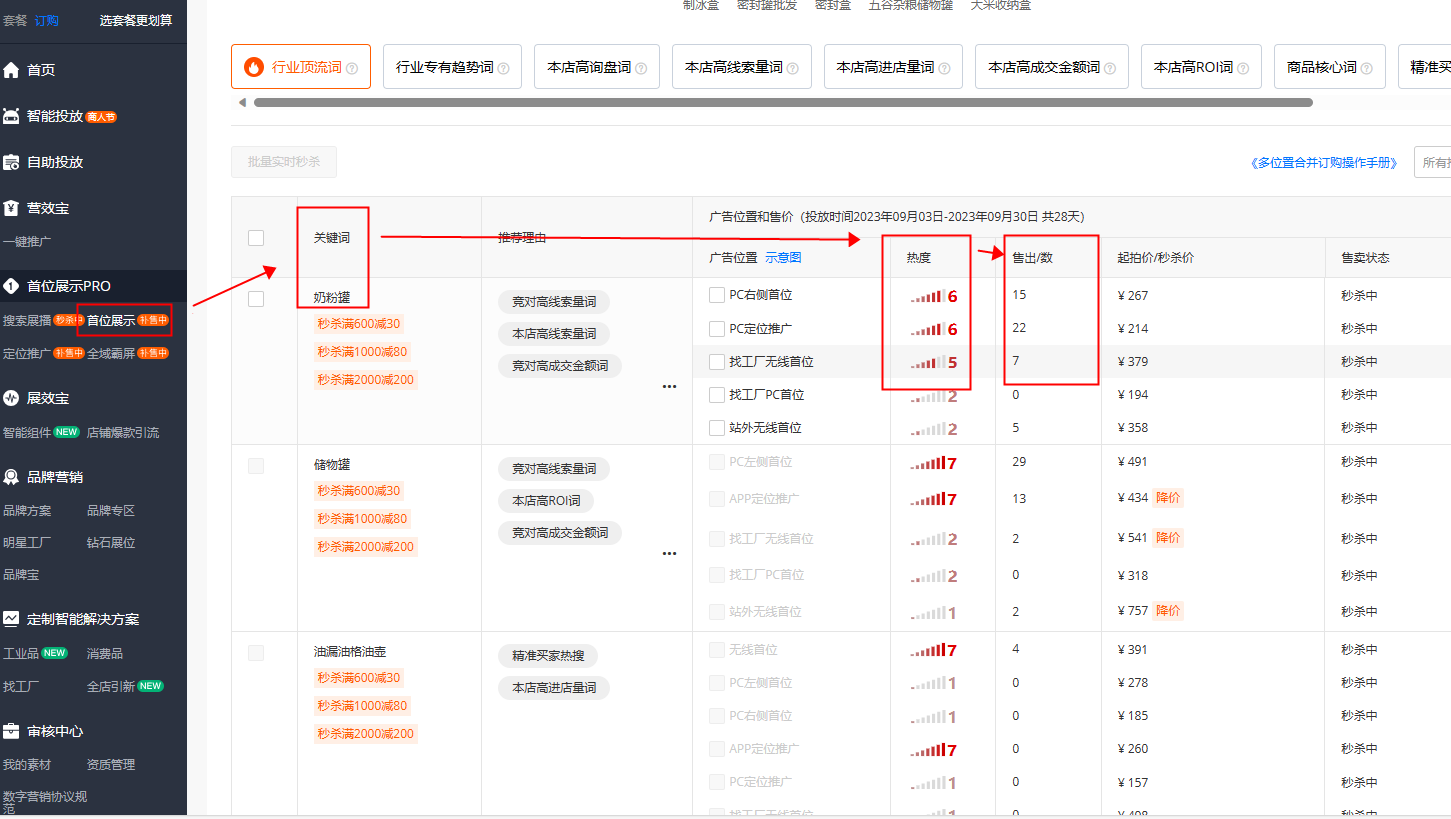Switch to 本店高成交金额词 tab
1451x819 pixels.
coord(1052,67)
